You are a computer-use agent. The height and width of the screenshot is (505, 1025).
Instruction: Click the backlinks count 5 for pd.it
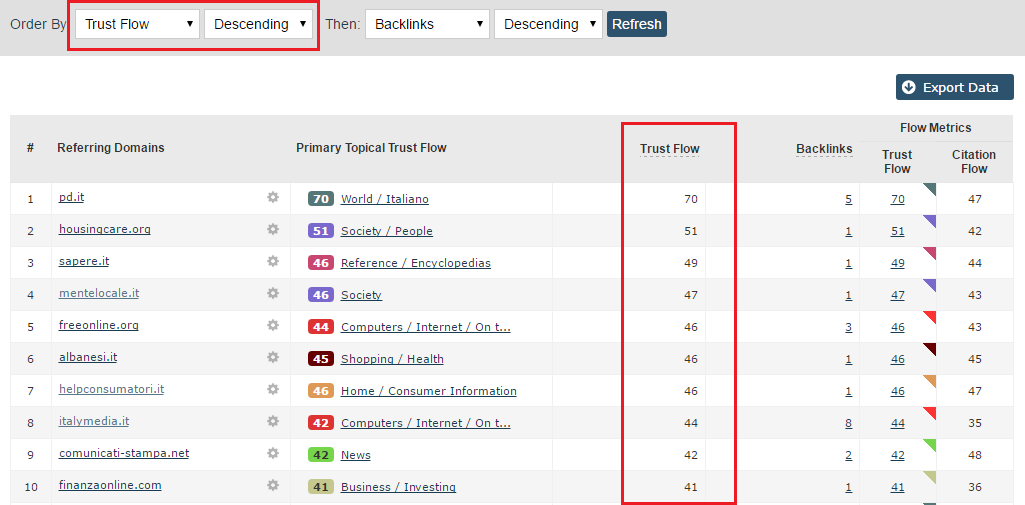coord(849,199)
